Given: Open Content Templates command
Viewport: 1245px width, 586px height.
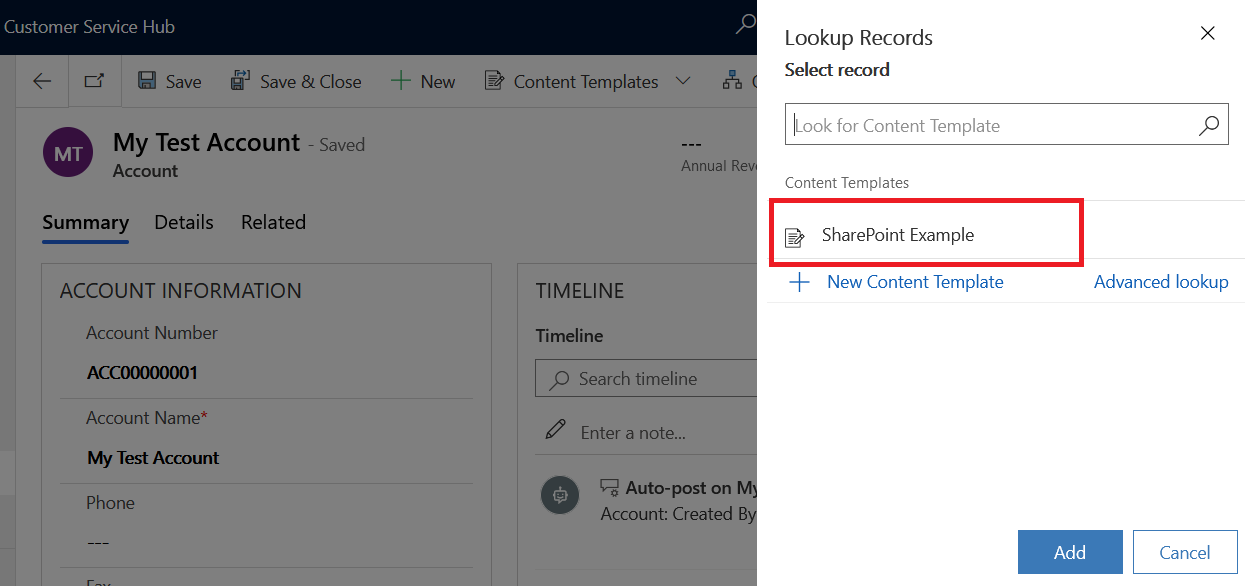Looking at the screenshot, I should click(572, 82).
